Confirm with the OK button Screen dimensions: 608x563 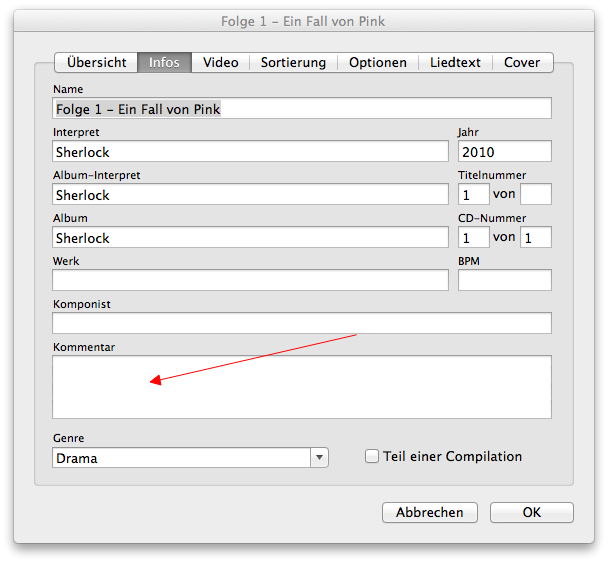click(x=531, y=512)
